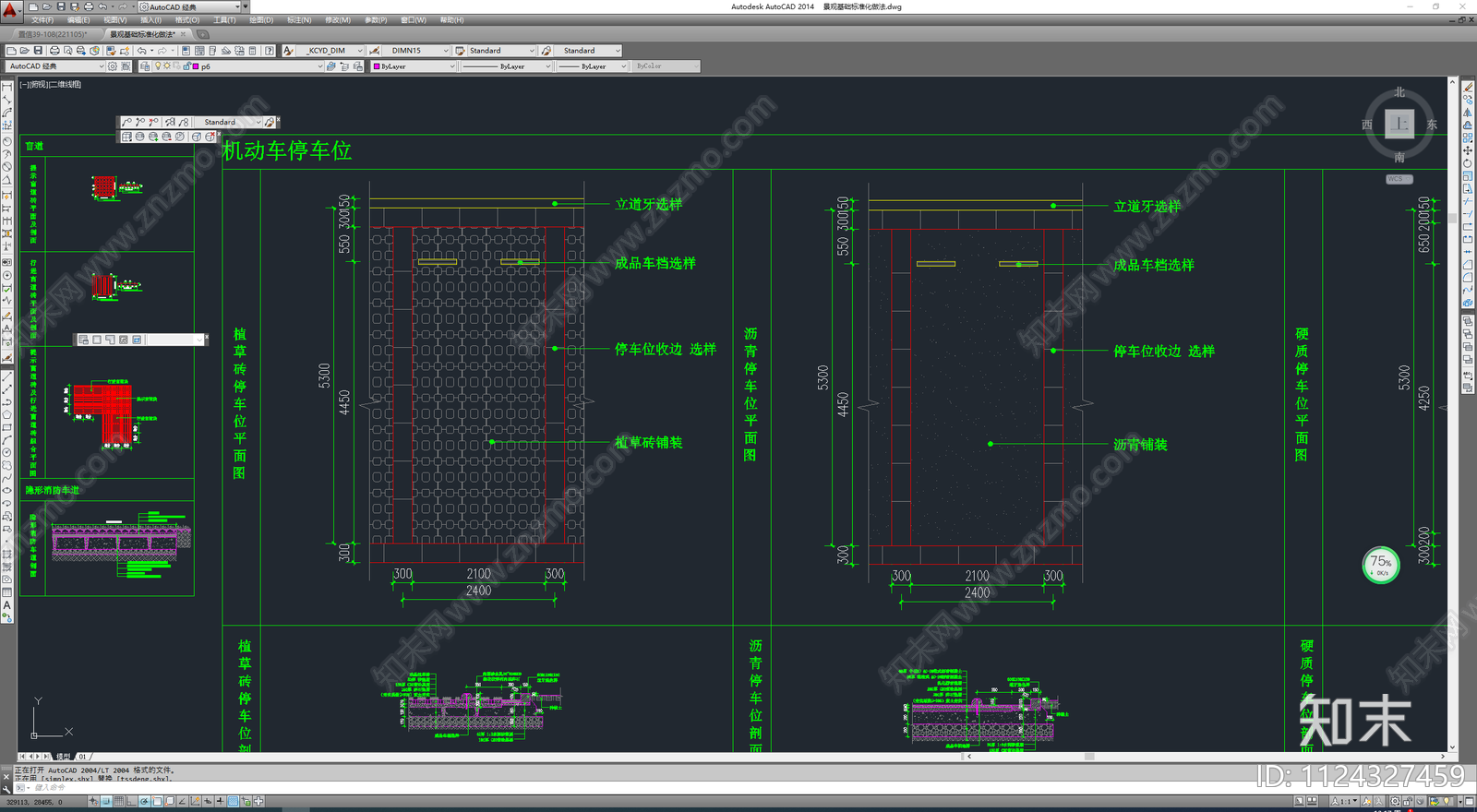Click the 北 north direction on ViewCube
The image size is (1477, 812).
tap(1399, 92)
